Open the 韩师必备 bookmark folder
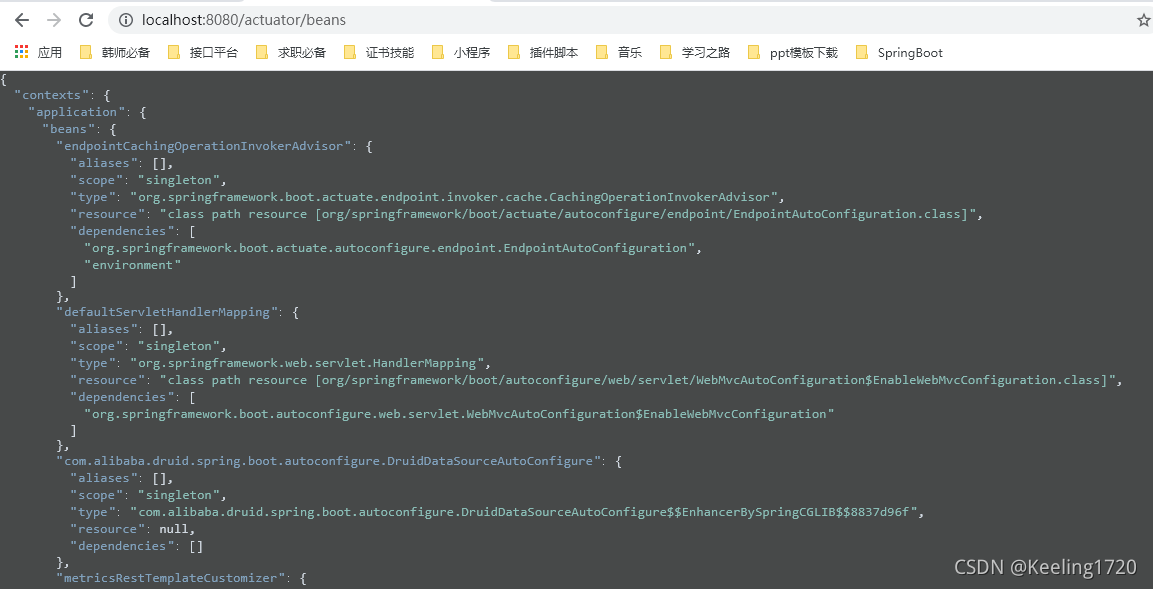1153x589 pixels. (x=115, y=52)
